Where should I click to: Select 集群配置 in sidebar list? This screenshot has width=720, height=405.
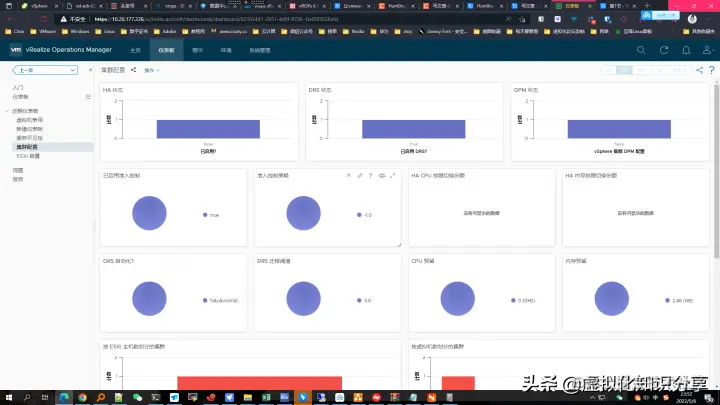(x=52, y=147)
